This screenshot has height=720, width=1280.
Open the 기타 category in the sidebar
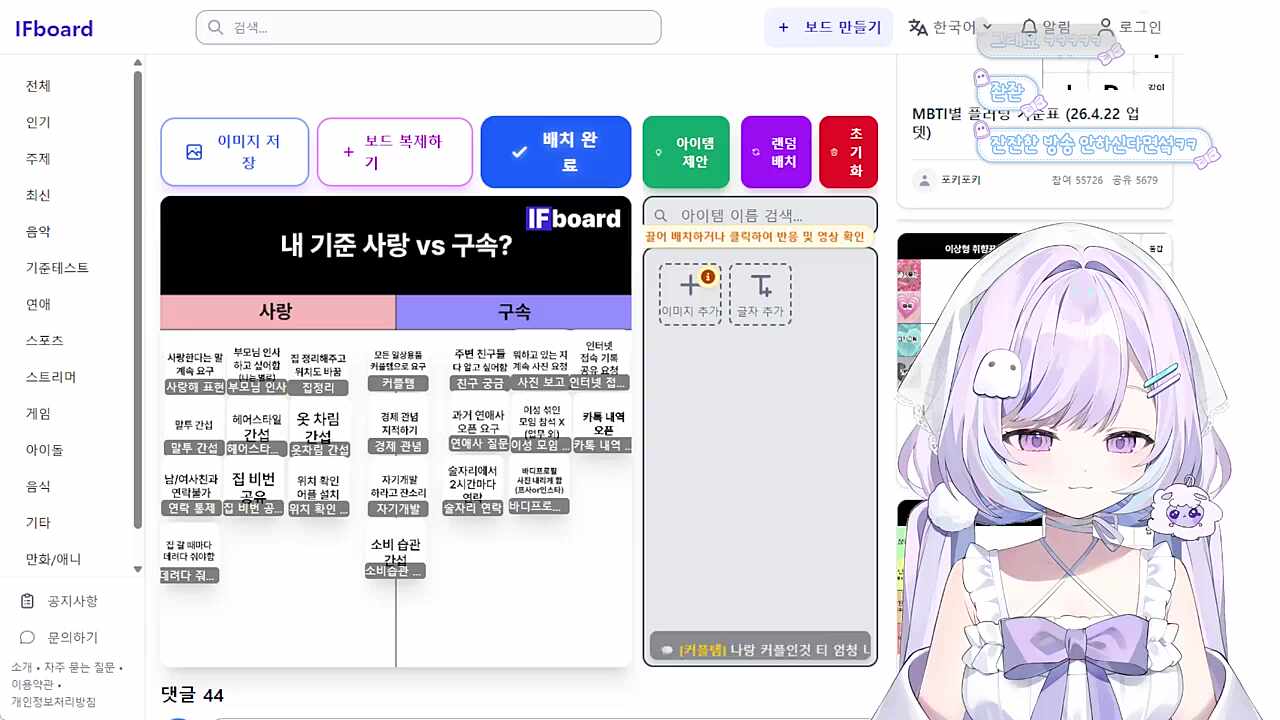38,522
